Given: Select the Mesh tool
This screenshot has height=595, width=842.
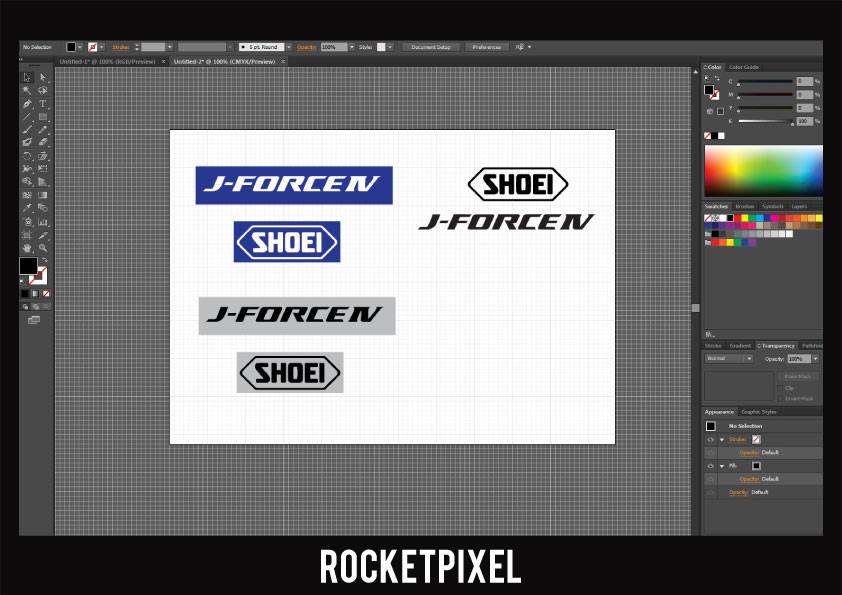Looking at the screenshot, I should point(27,195).
